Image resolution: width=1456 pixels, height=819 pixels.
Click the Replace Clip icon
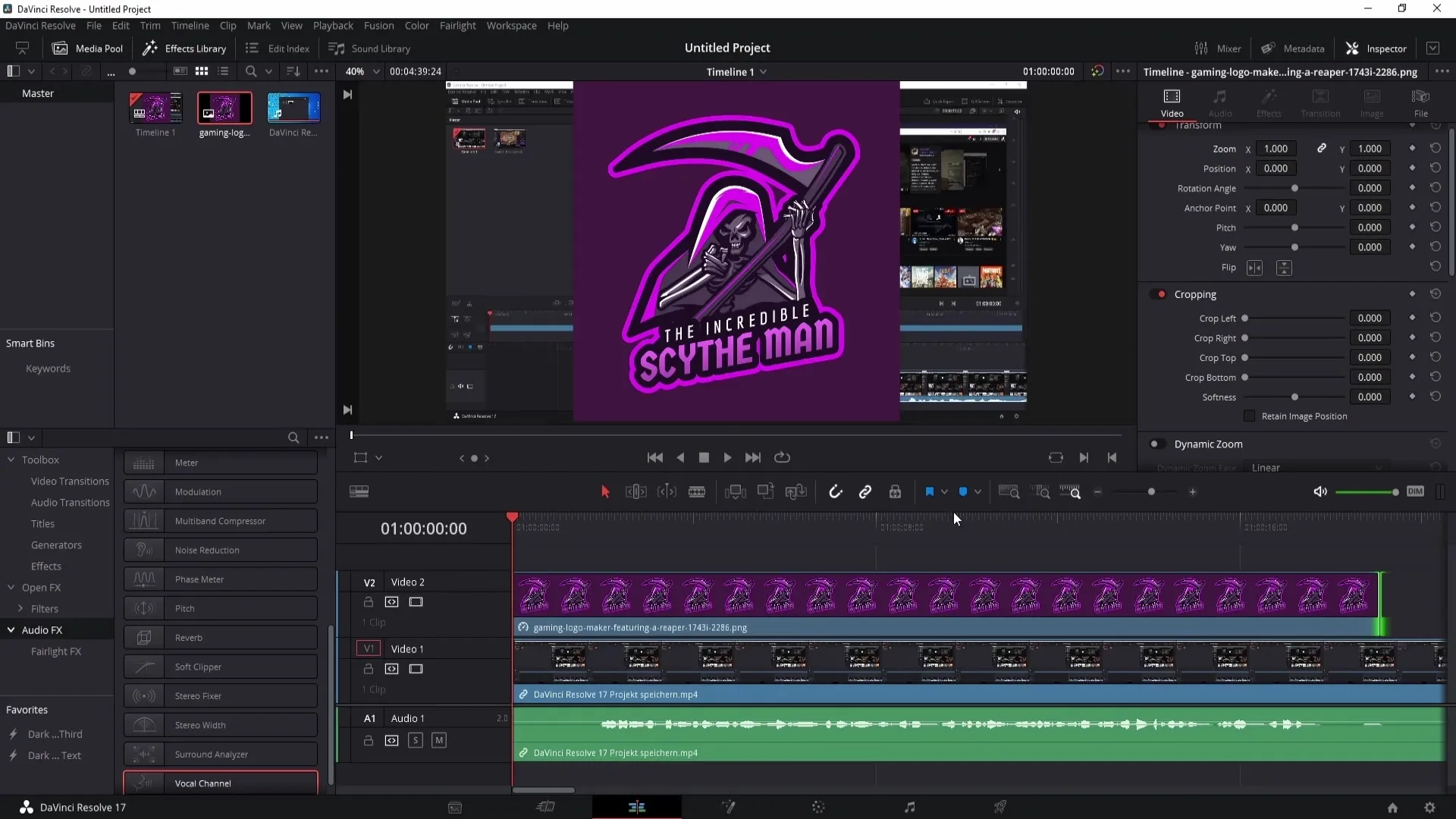[795, 492]
